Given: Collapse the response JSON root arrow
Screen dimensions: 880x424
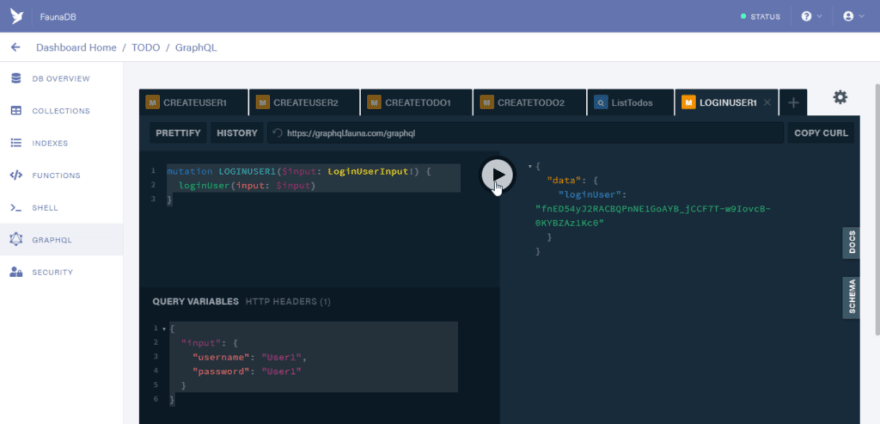Looking at the screenshot, I should (530, 167).
